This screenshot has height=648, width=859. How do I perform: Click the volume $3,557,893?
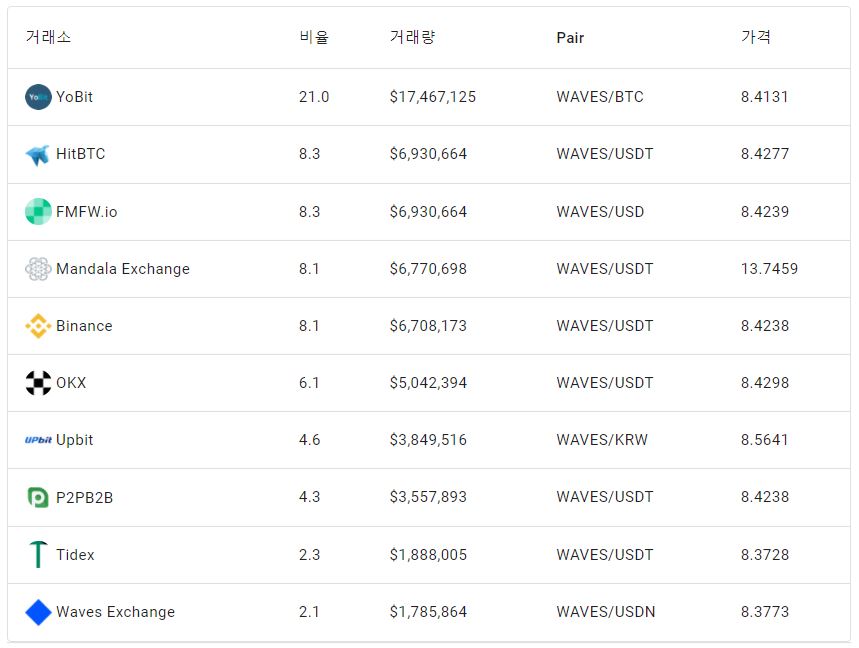point(428,497)
